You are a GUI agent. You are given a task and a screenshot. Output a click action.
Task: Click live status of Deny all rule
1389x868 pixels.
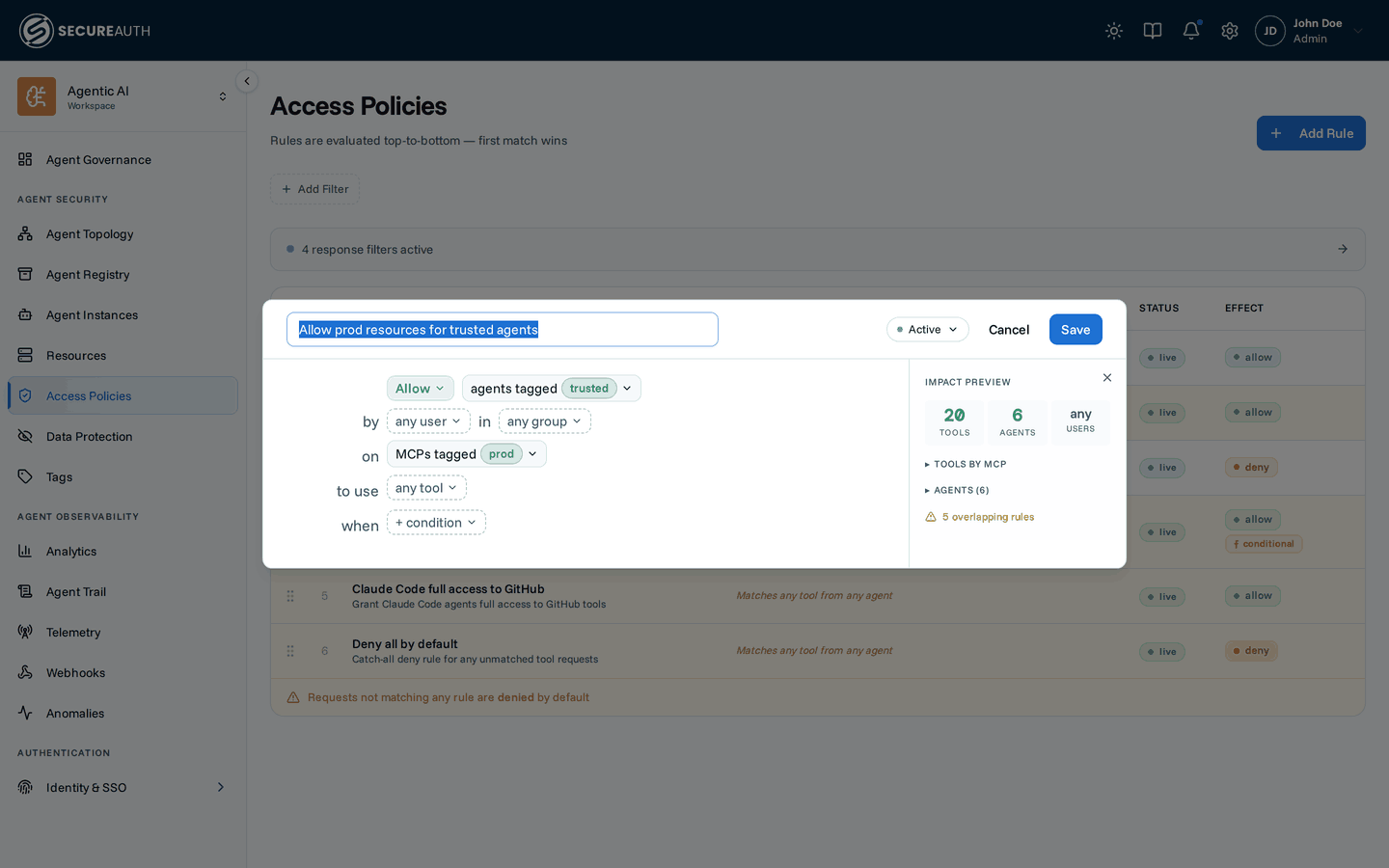tap(1161, 652)
